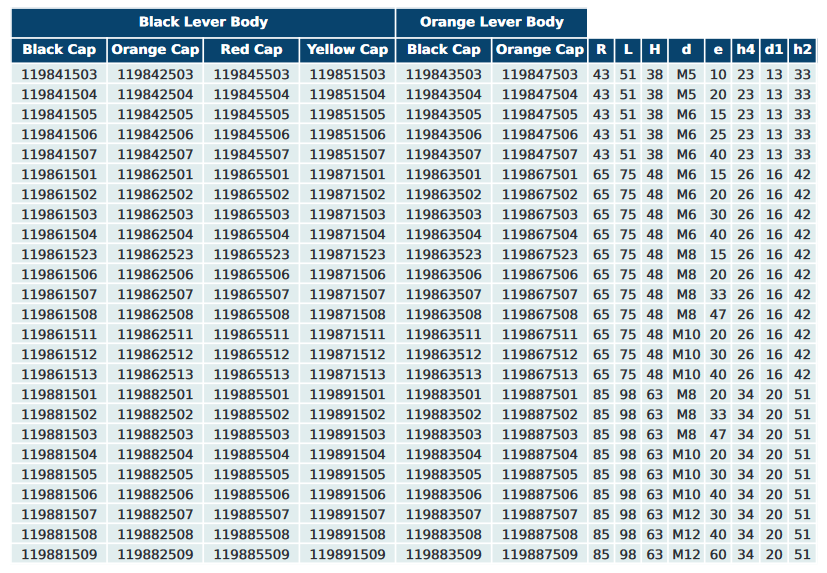
Task: Select part number 119871513
Action: pos(348,375)
